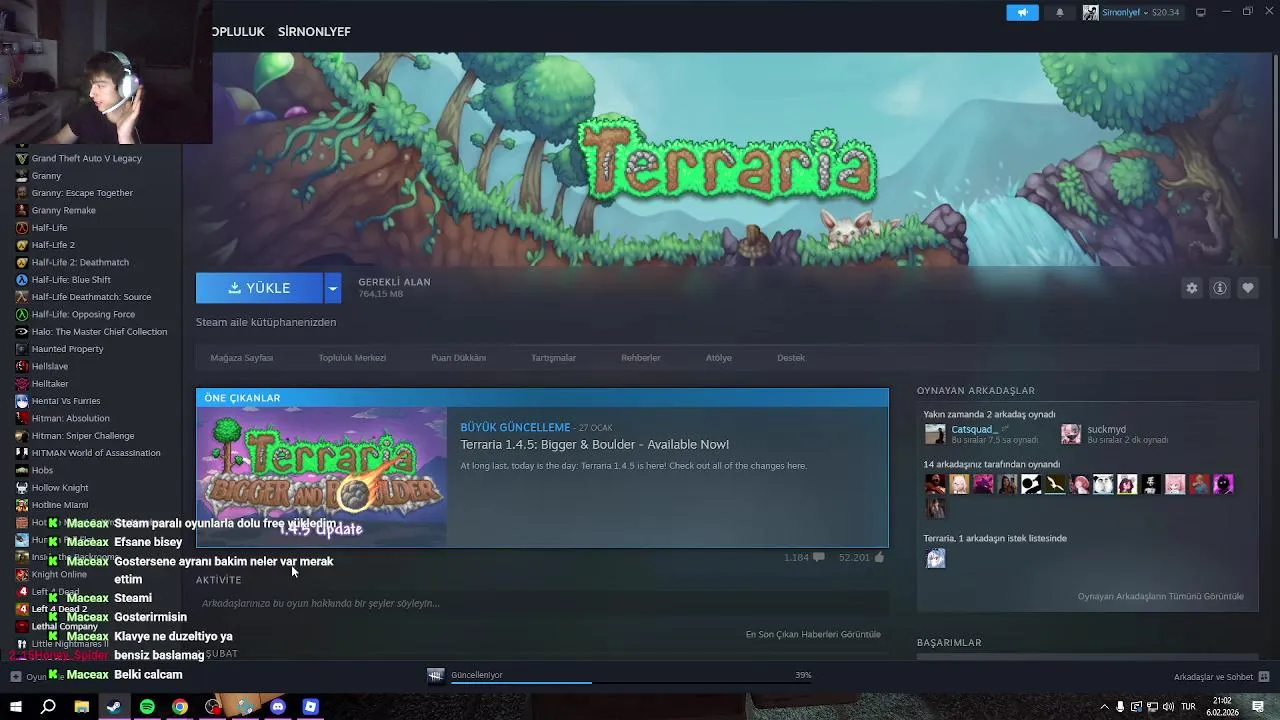Open friend suckmyd profile
This screenshot has height=720, width=1280.
[1106, 430]
